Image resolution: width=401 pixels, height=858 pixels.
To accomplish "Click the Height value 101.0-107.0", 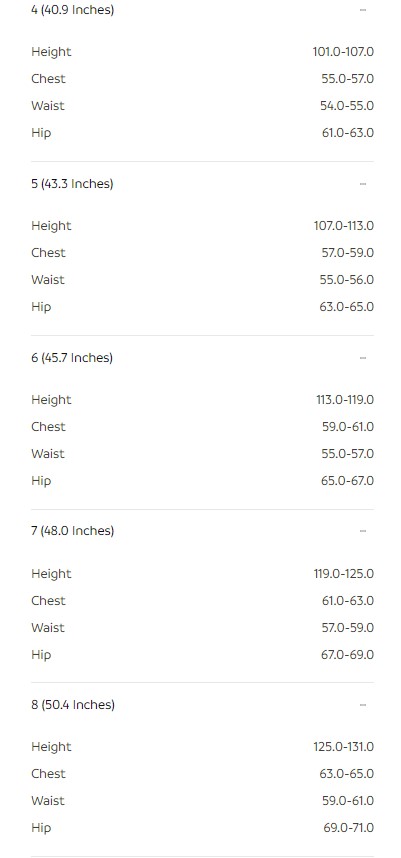I will tap(343, 52).
